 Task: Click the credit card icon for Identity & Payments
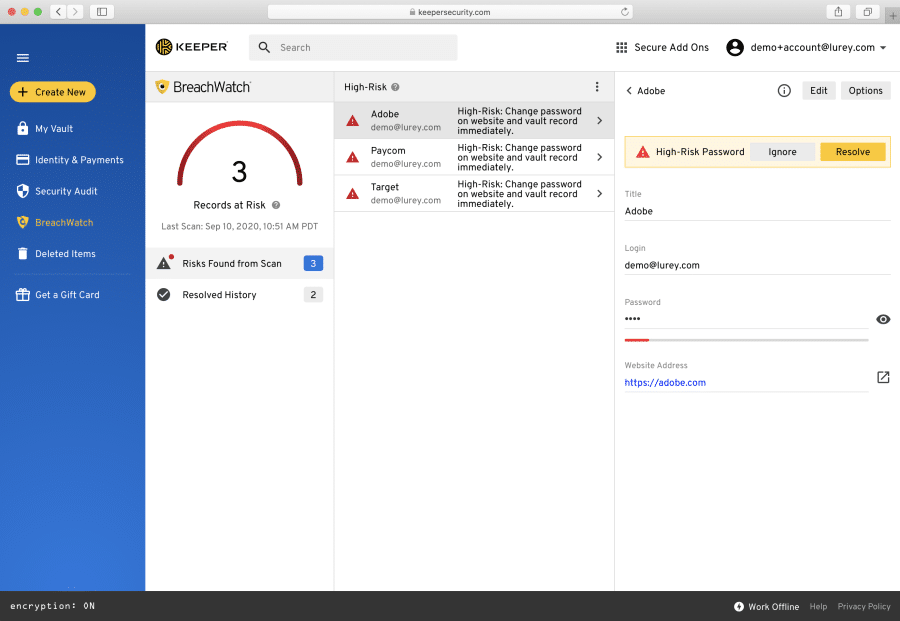pyautogui.click(x=22, y=160)
